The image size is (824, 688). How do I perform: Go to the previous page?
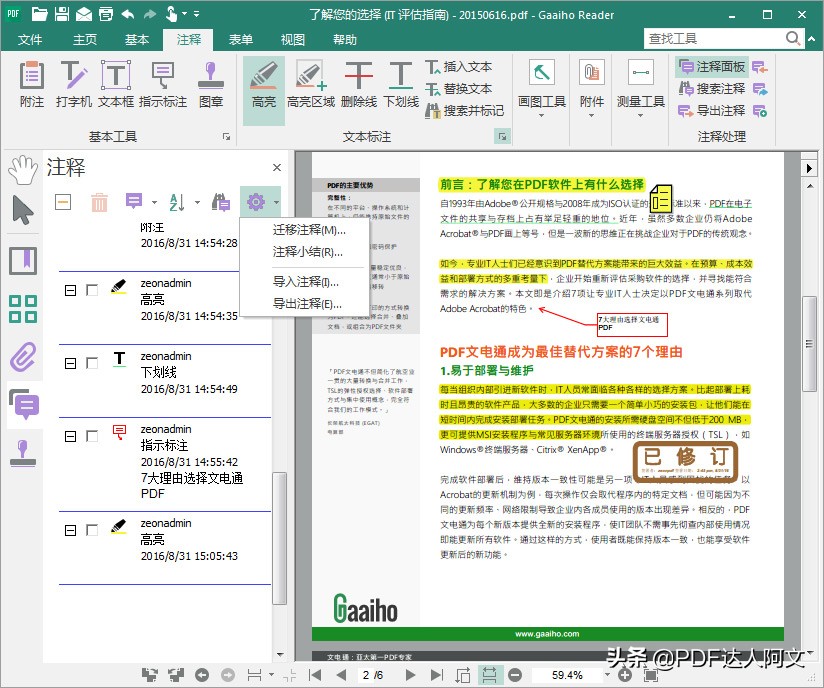point(342,675)
